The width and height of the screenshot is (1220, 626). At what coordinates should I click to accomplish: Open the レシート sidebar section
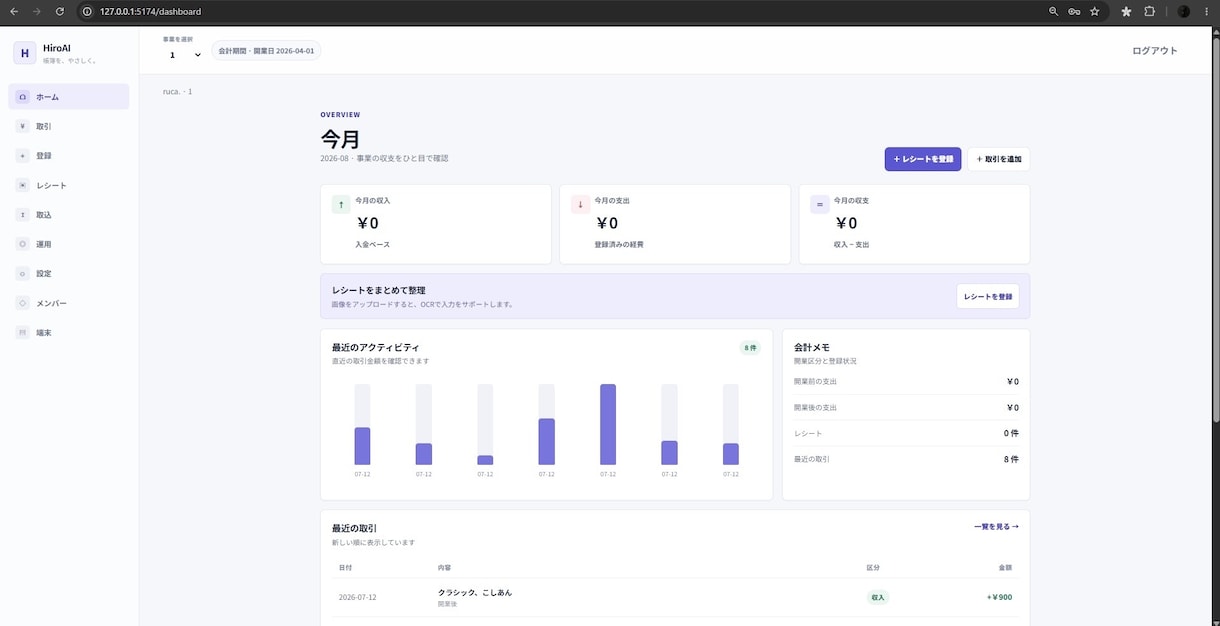click(68, 185)
